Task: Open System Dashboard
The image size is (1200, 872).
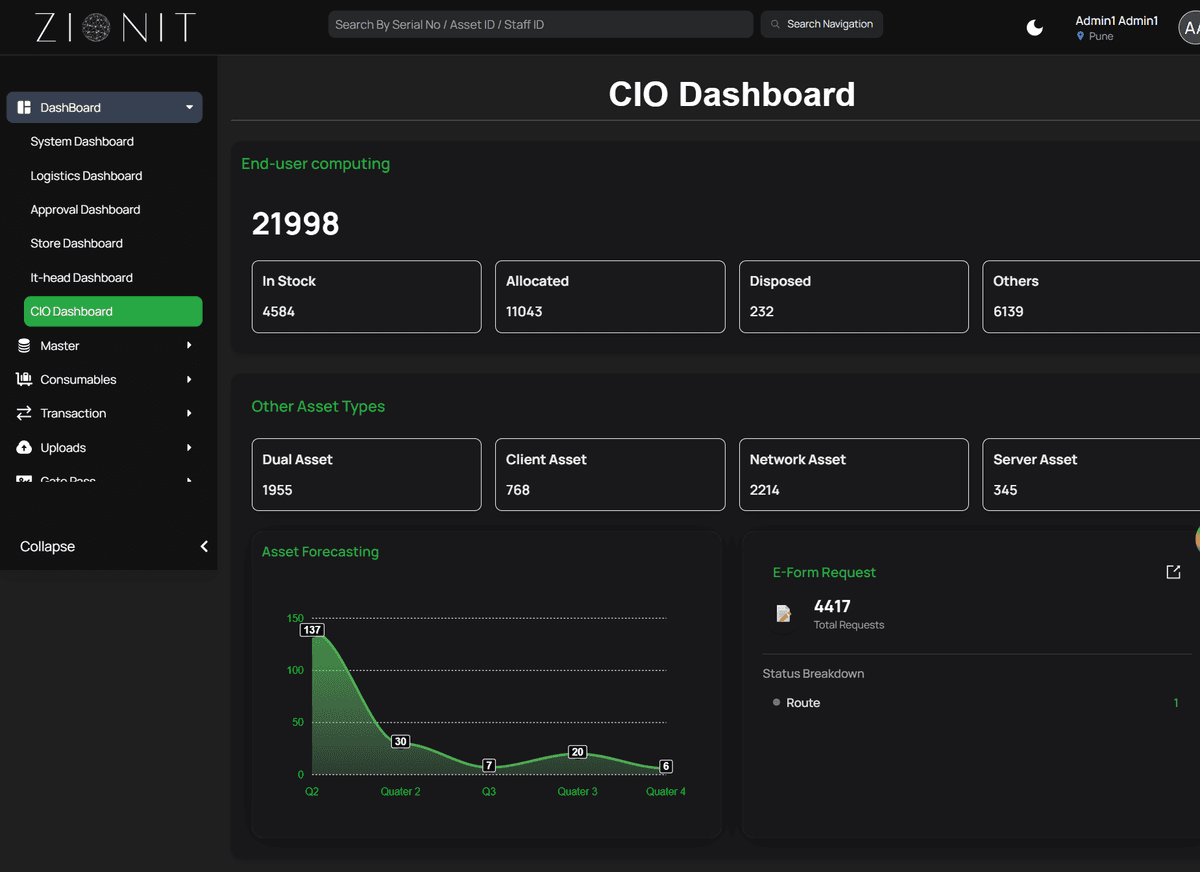Action: (82, 142)
